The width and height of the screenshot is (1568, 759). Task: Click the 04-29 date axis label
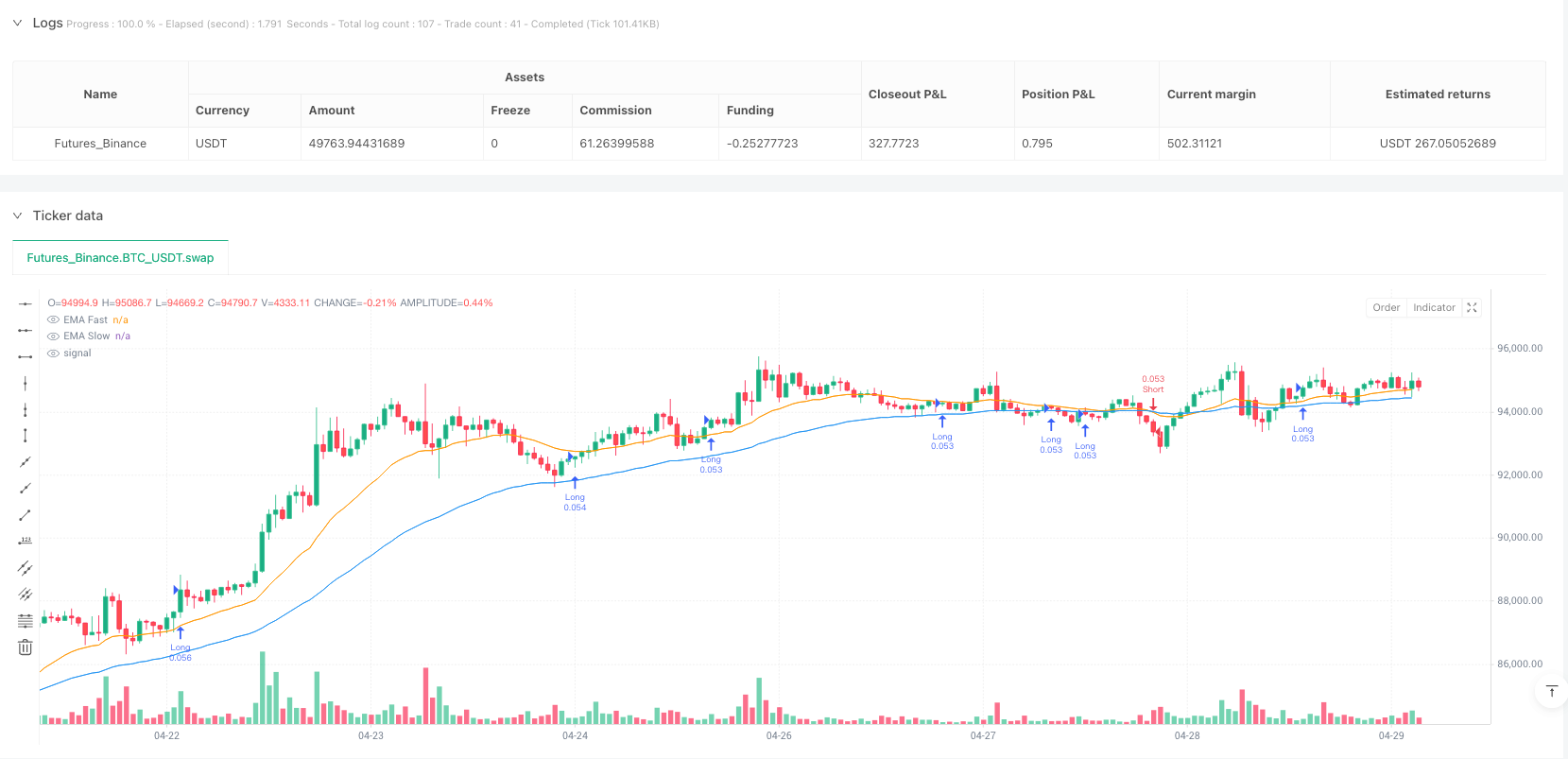1391,735
